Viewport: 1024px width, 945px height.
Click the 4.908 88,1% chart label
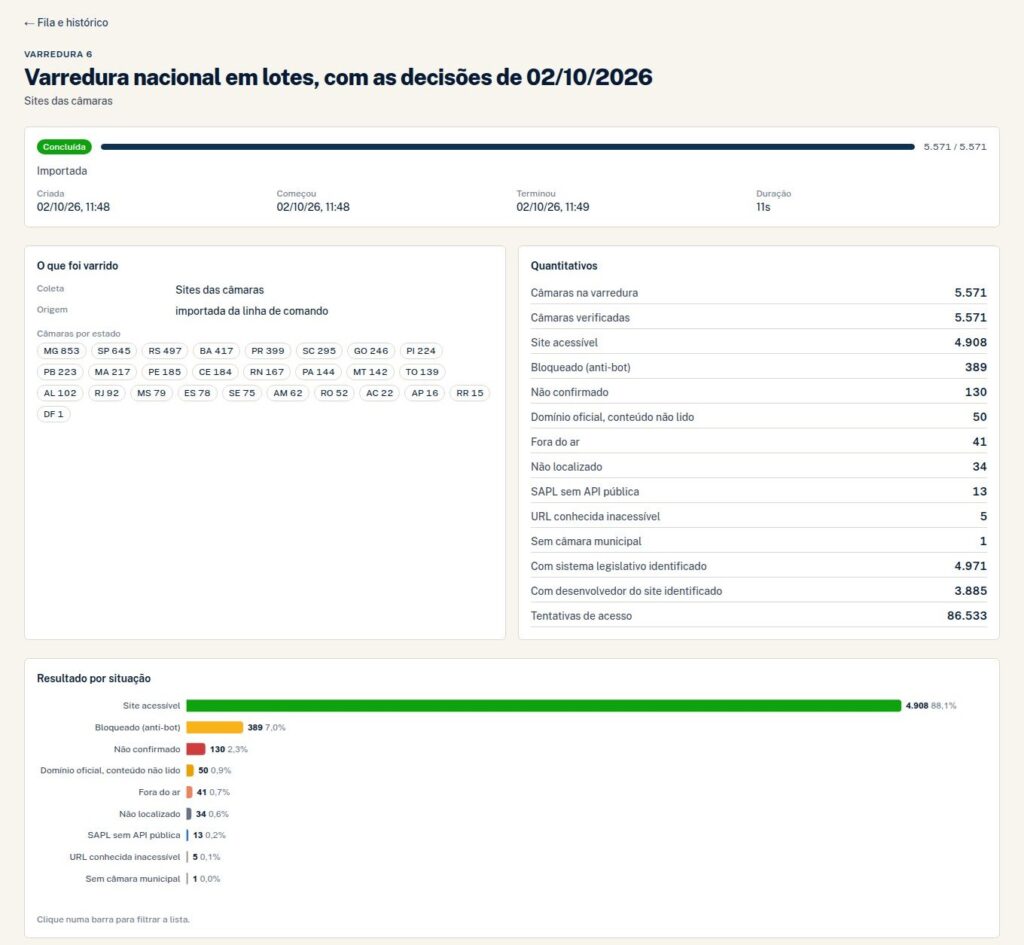931,705
